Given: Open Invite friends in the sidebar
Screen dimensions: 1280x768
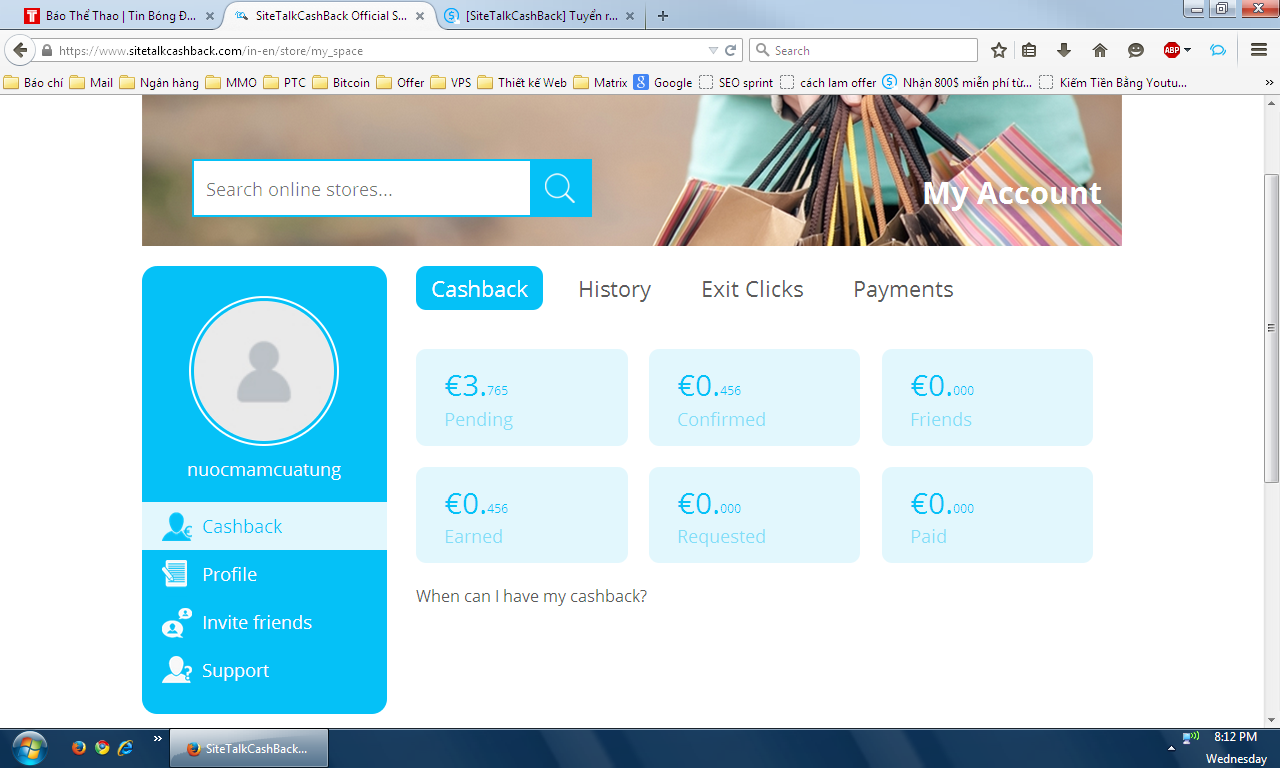Looking at the screenshot, I should [x=264, y=622].
